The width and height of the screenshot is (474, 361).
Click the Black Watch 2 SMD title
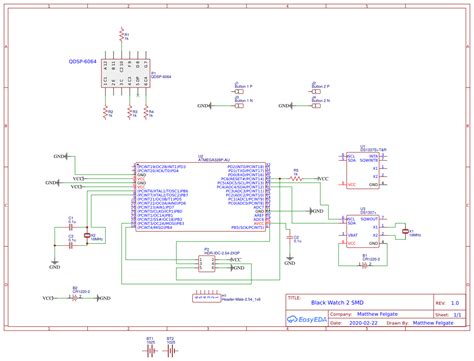pyautogui.click(x=337, y=303)
